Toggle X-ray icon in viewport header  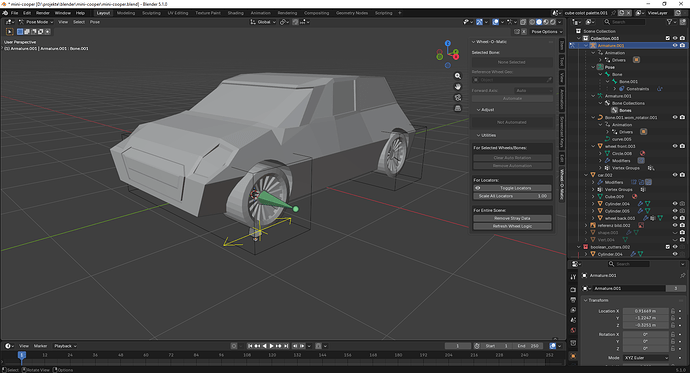[523, 22]
